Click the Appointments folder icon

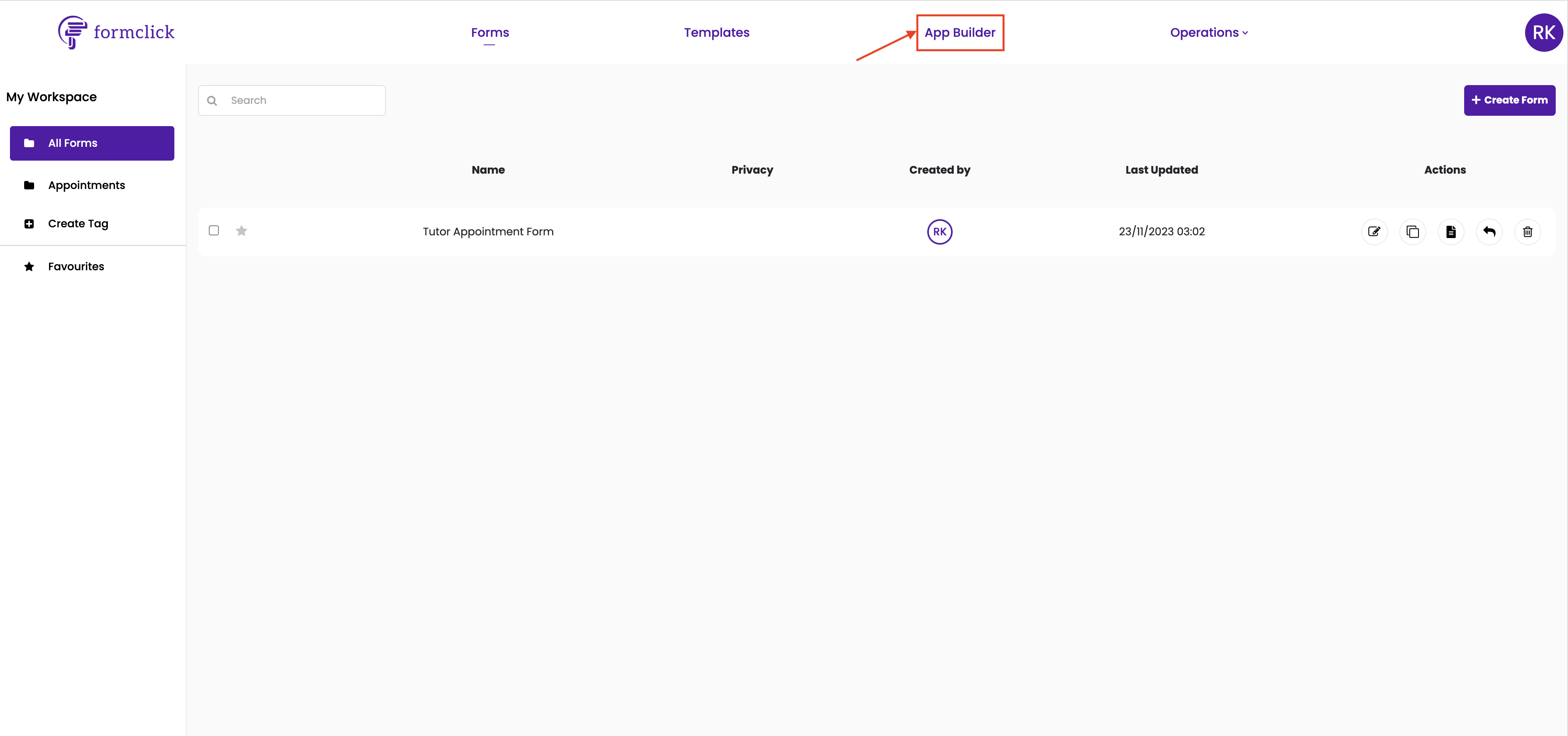coord(29,185)
